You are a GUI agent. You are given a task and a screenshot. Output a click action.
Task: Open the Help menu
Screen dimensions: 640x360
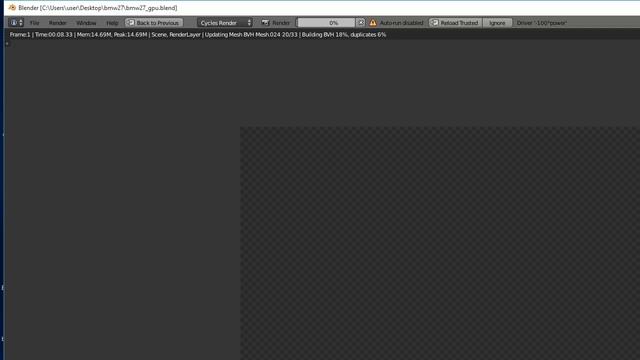pos(112,23)
